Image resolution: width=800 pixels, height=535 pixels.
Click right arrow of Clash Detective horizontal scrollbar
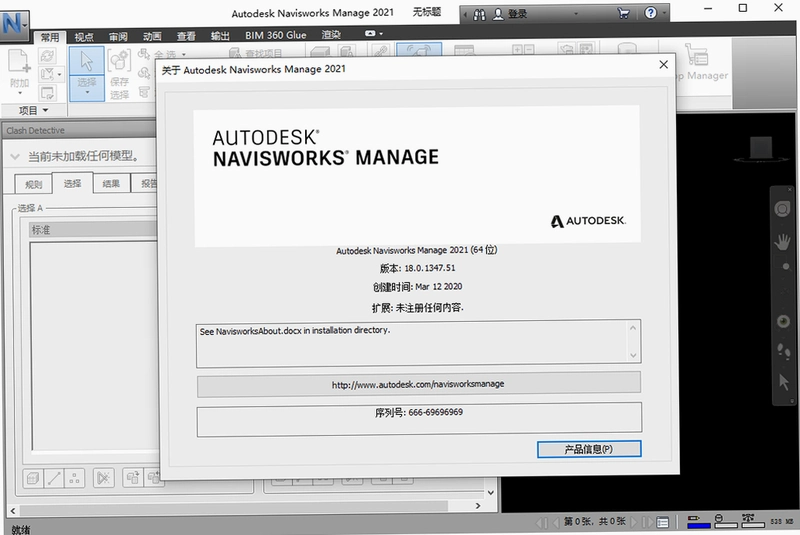pos(478,506)
